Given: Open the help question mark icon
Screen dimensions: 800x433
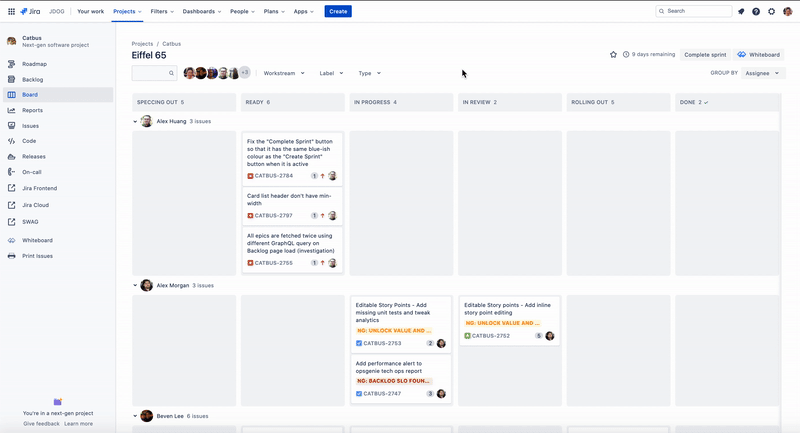Looking at the screenshot, I should 756,11.
